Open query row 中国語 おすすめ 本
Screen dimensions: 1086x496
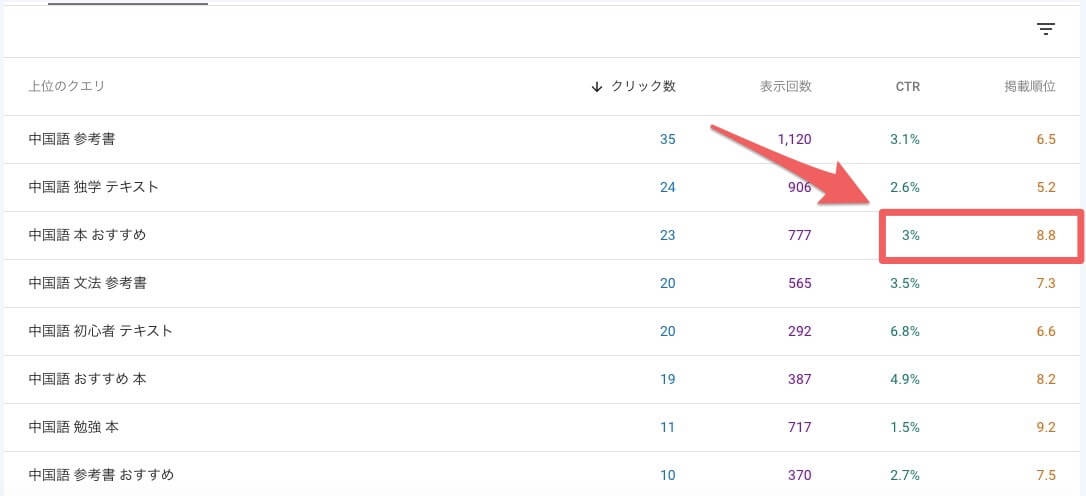(x=542, y=379)
